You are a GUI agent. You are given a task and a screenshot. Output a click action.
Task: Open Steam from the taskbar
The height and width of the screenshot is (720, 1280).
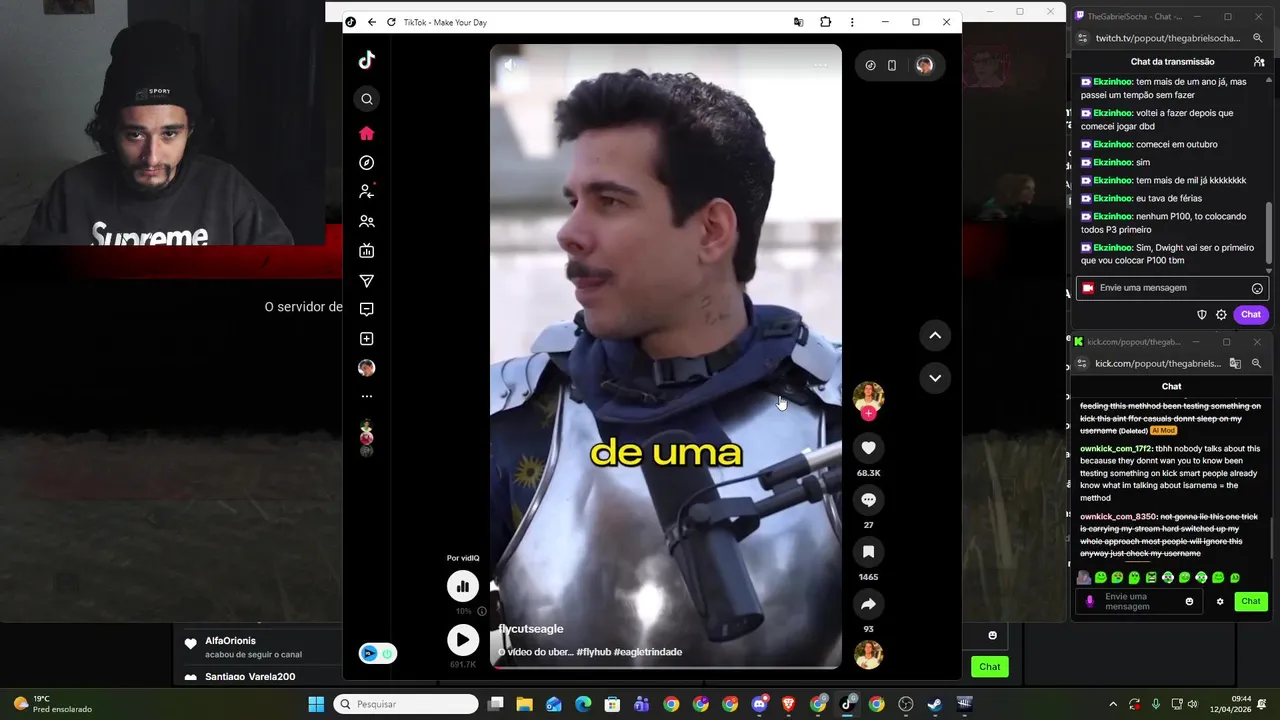[934, 704]
